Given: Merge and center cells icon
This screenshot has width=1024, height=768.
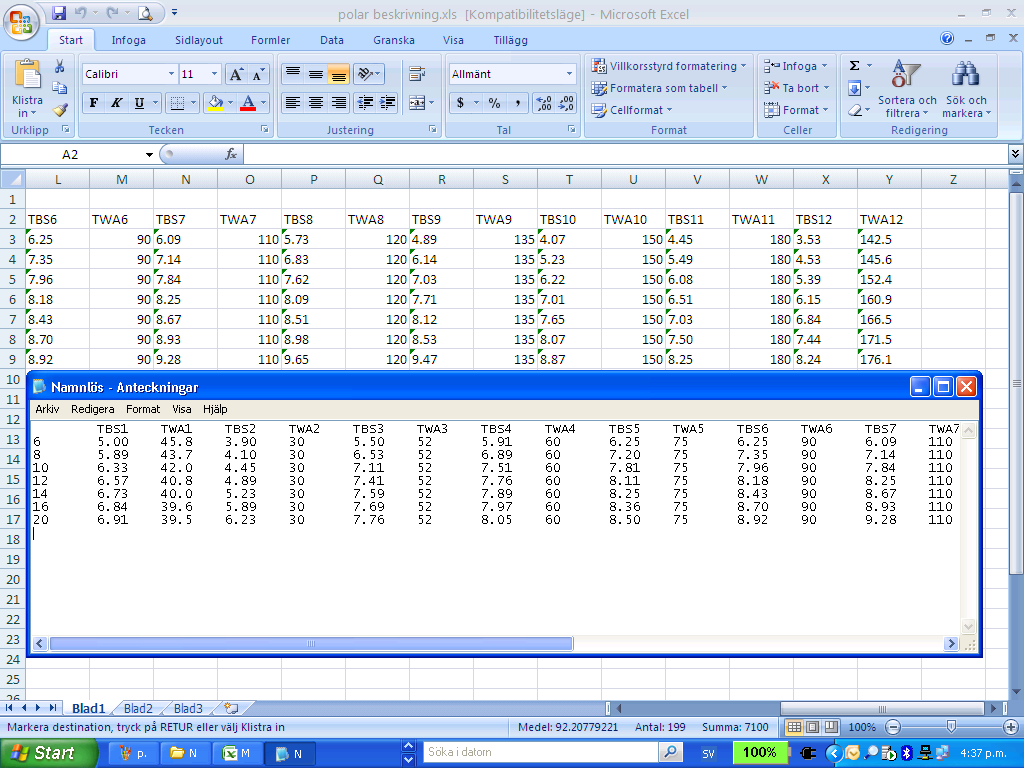Looking at the screenshot, I should (x=417, y=103).
